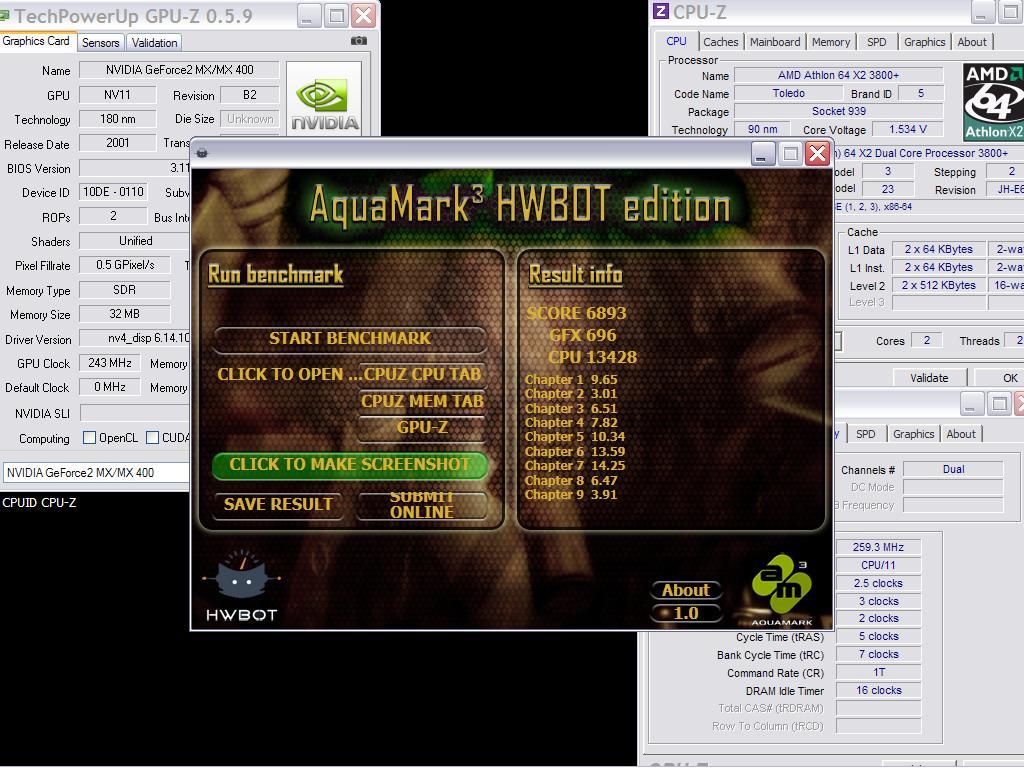
Task: Click the Device ID 10DE - 0110 field
Action: coord(113,192)
